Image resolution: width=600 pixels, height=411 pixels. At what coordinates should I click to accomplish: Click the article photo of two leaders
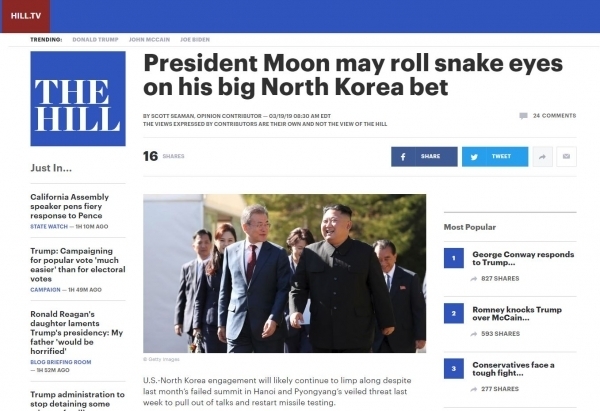tap(284, 273)
